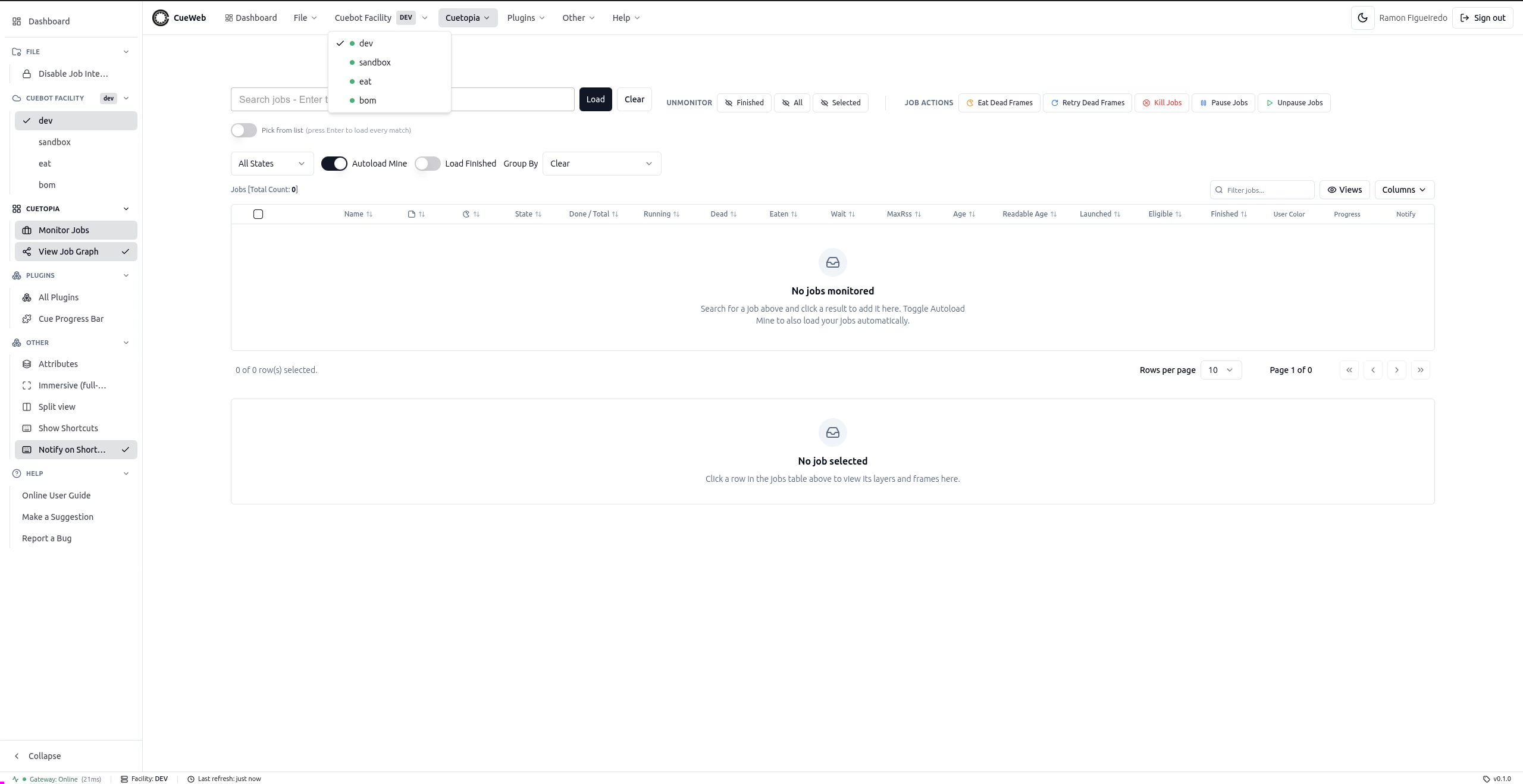The image size is (1523, 784).
Task: Click the sidebar Dashboard grid icon
Action: [17, 21]
